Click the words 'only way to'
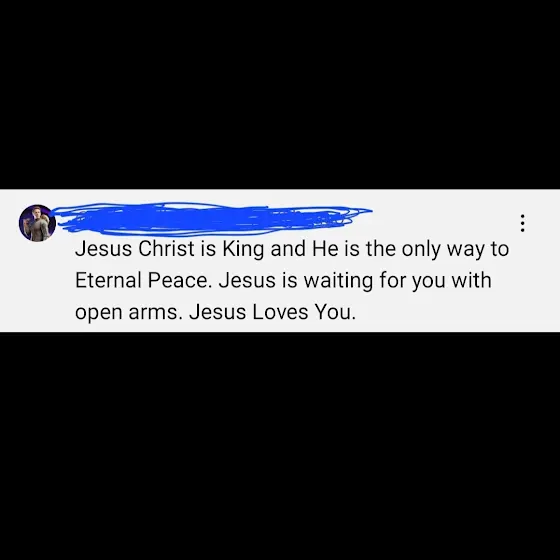Screen dimensions: 560x560 tap(455, 249)
